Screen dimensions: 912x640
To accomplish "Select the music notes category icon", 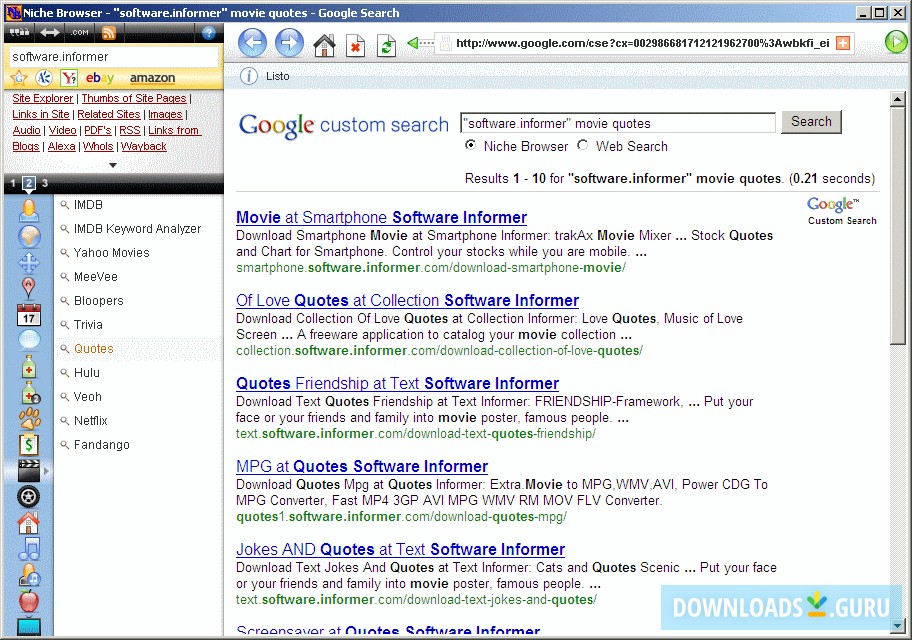I will (28, 548).
